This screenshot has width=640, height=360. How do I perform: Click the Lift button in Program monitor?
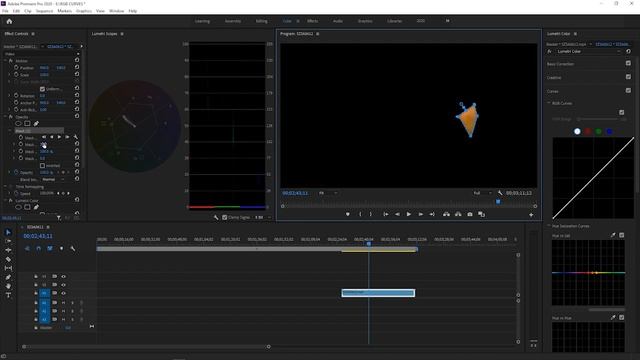(447, 214)
